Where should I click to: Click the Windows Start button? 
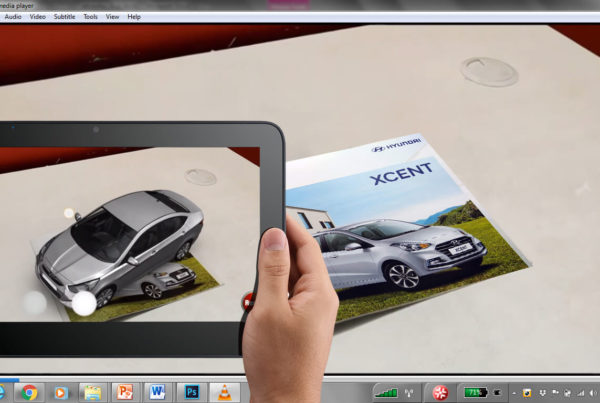(3, 391)
